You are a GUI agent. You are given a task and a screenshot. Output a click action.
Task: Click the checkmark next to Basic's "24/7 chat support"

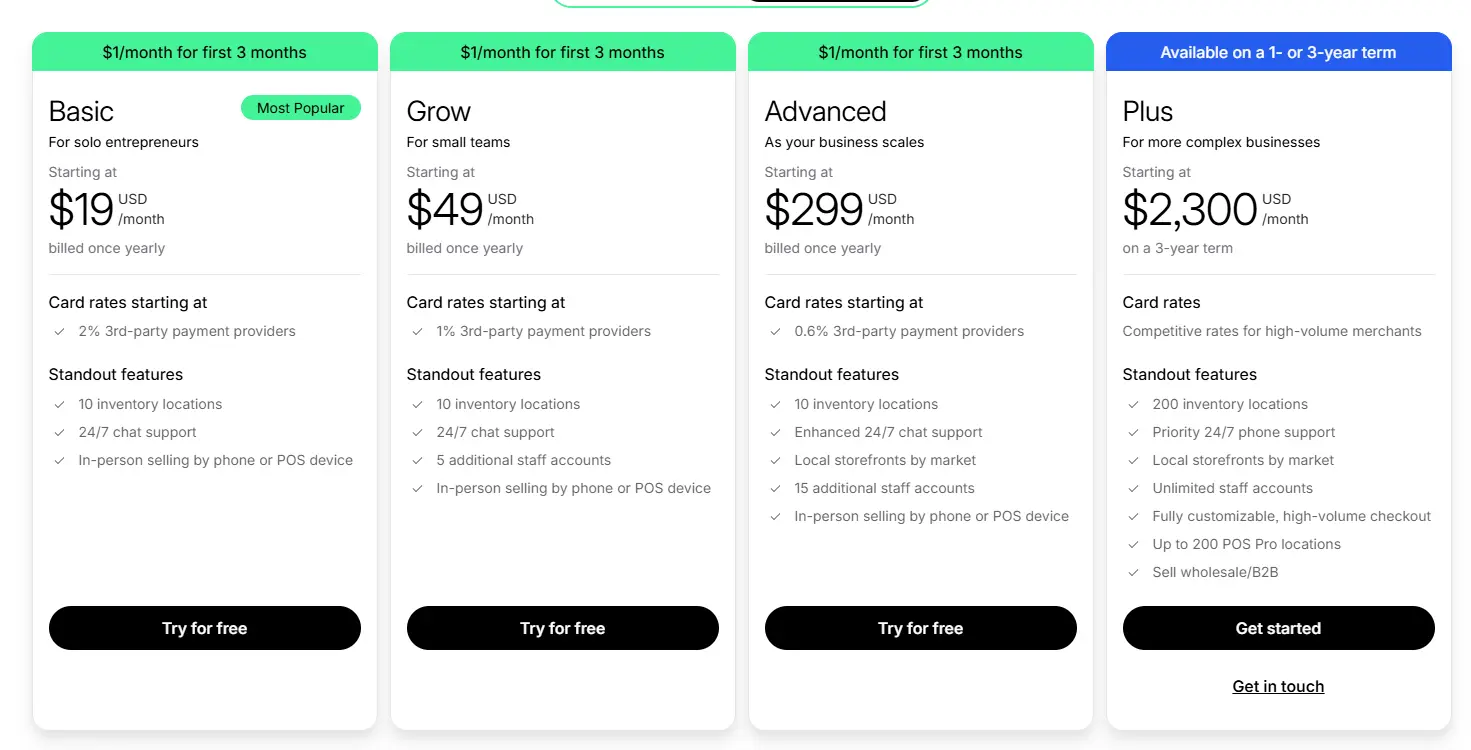tap(62, 432)
